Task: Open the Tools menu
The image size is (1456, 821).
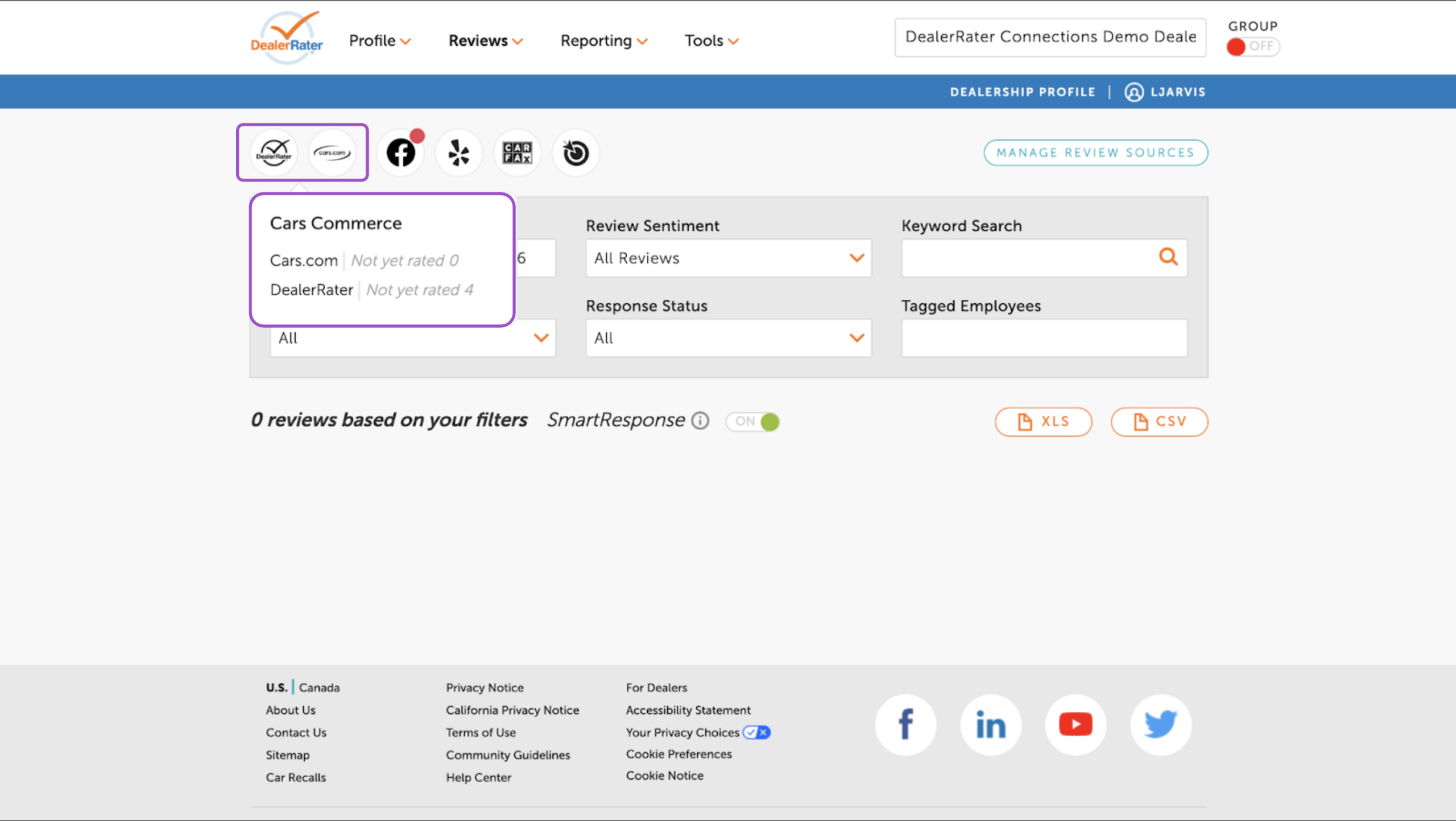Action: [711, 41]
